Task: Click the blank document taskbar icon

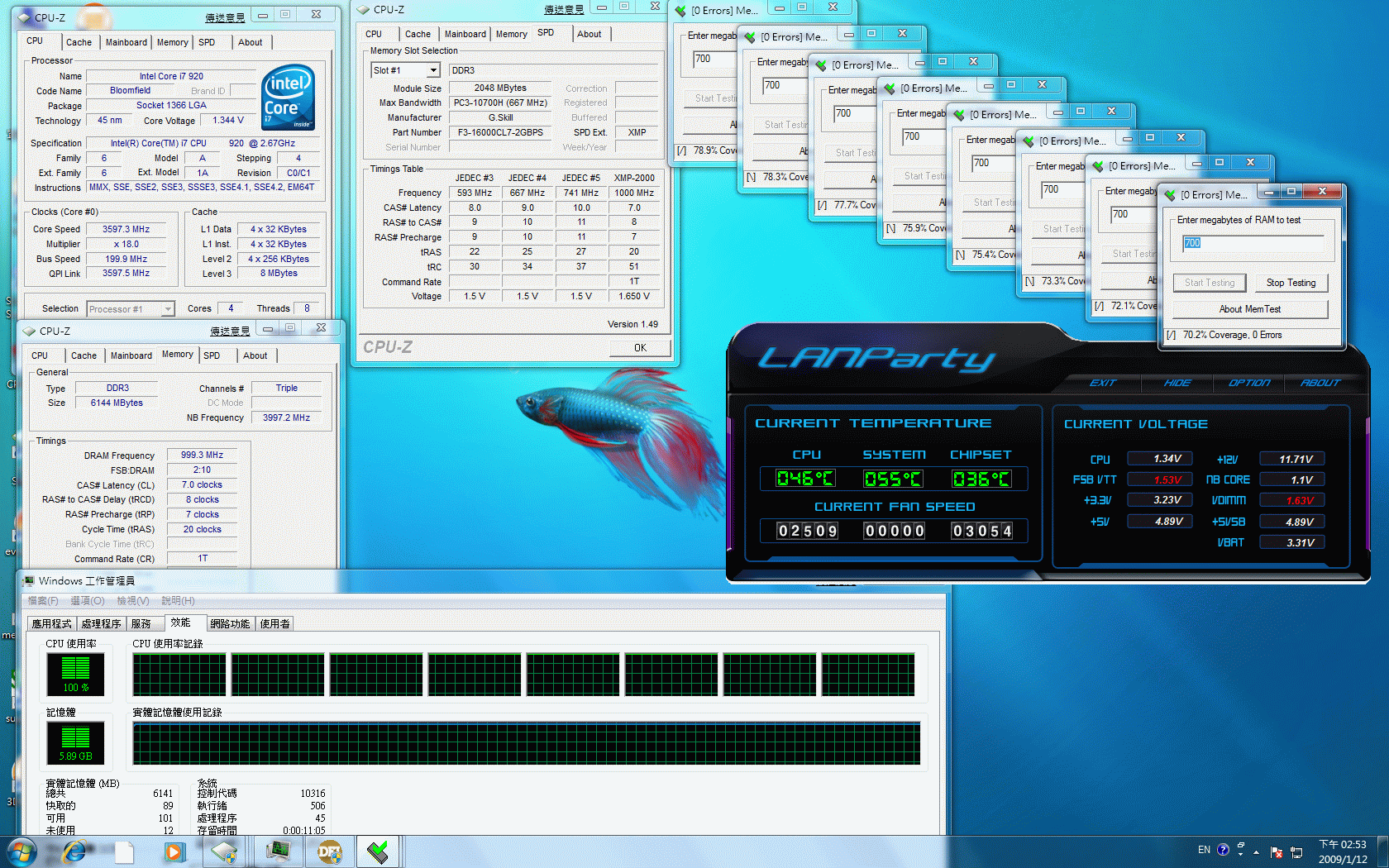Action: [124, 851]
